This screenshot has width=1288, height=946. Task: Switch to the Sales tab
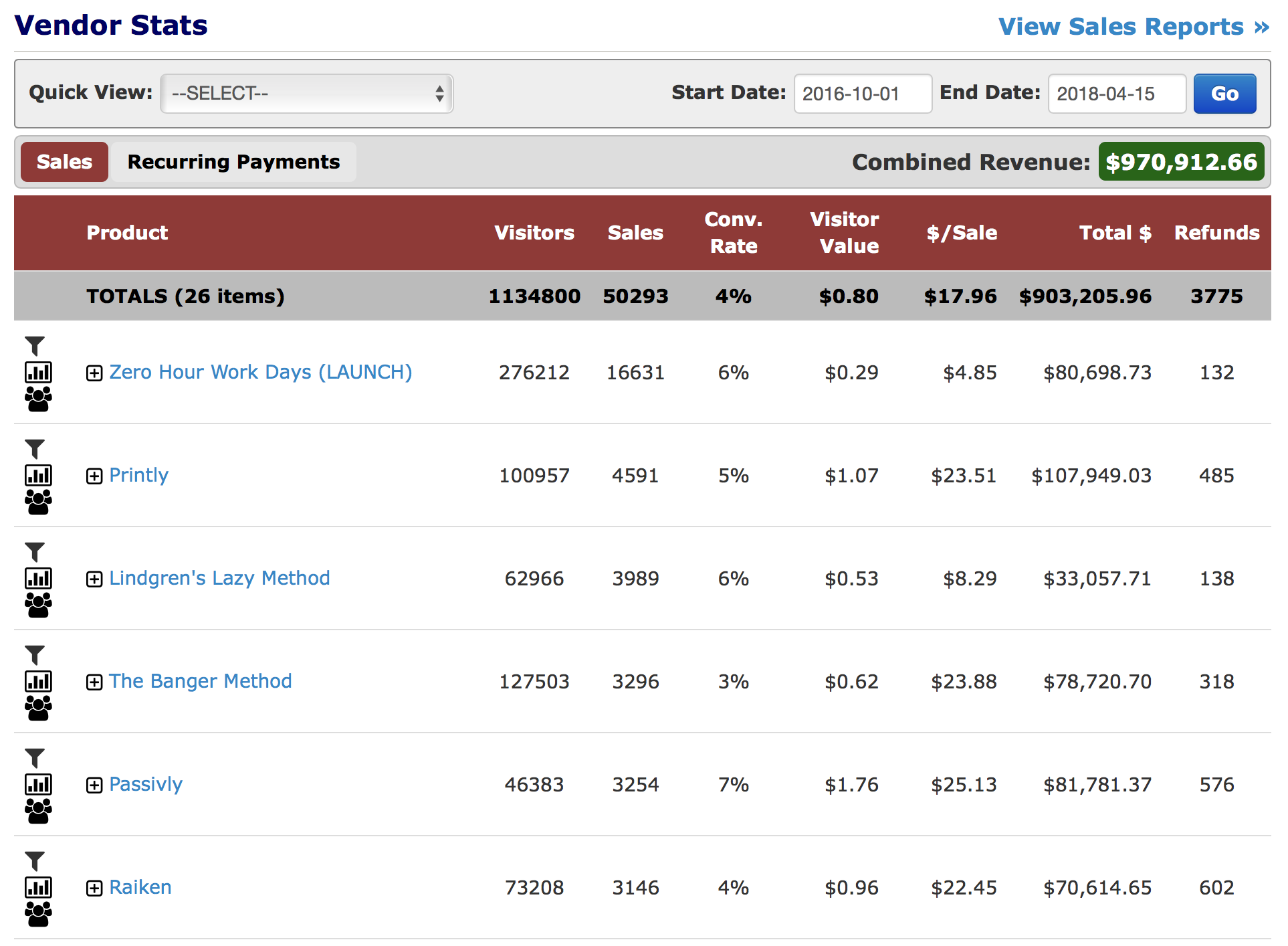(x=64, y=162)
